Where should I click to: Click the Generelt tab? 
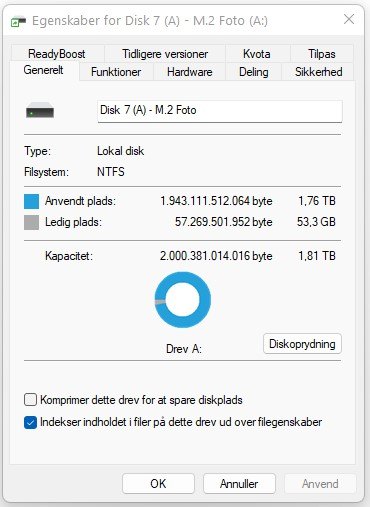point(43,70)
